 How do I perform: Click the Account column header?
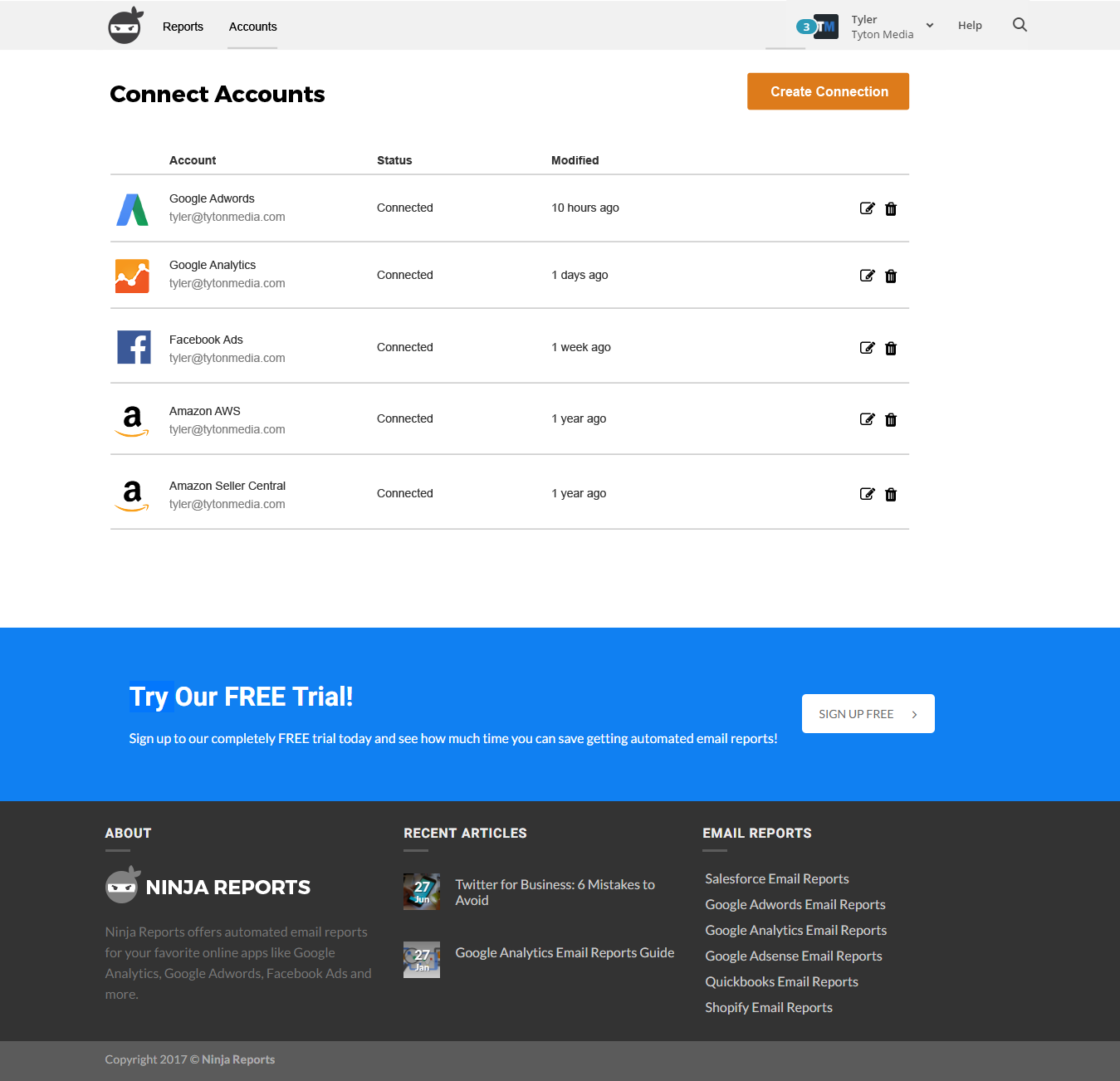[193, 160]
